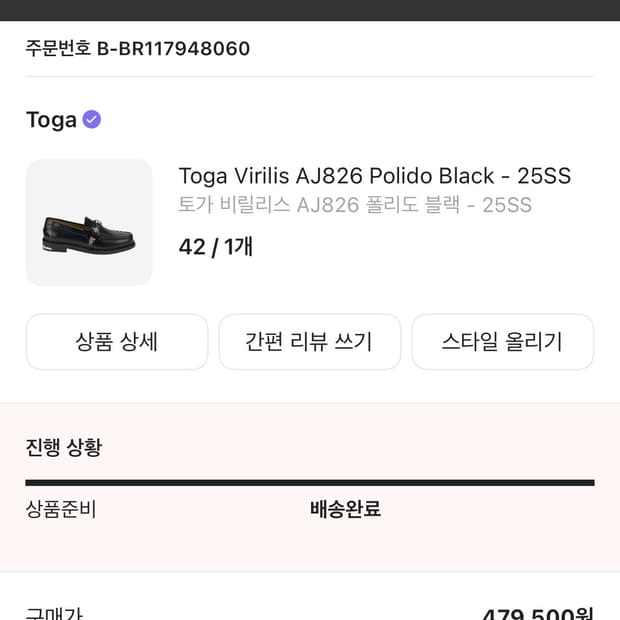Click the 주문번호 label text

58,48
